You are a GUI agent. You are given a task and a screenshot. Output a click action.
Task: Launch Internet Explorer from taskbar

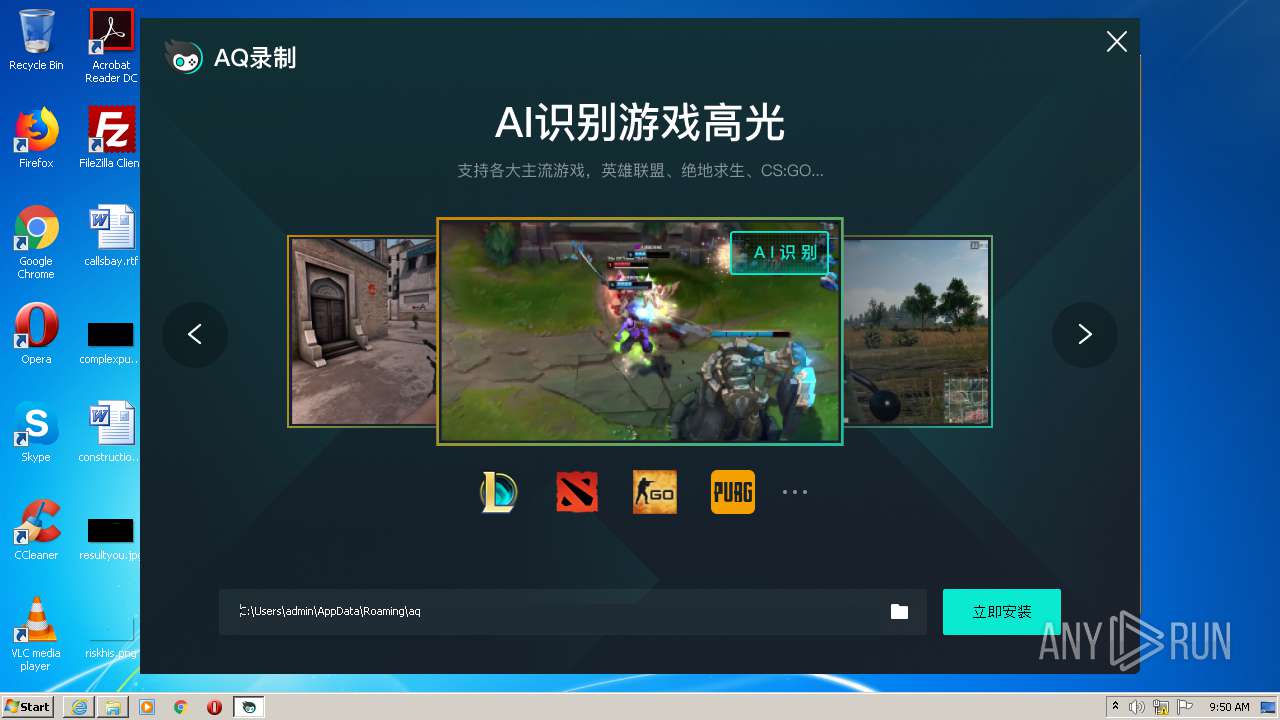click(79, 707)
